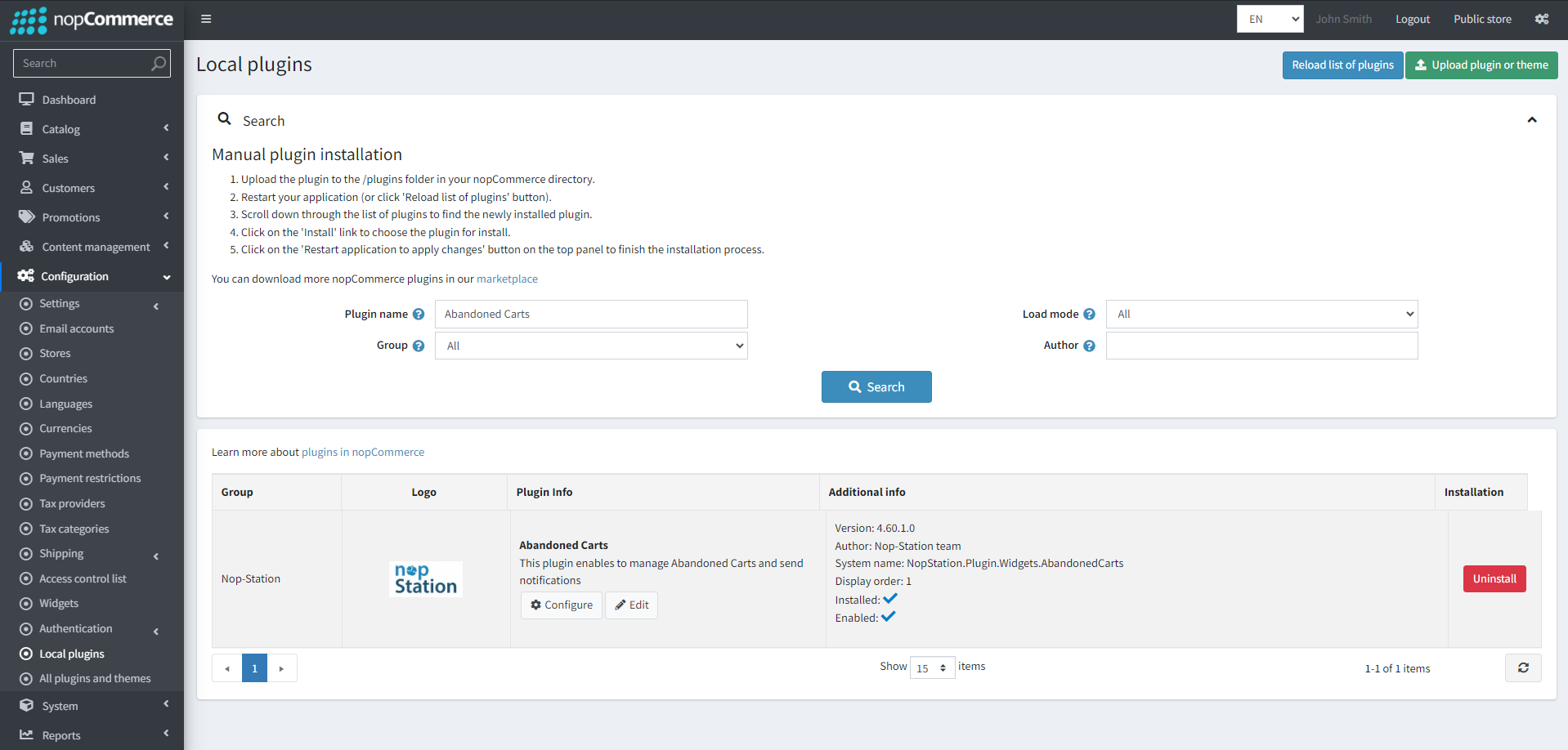
Task: Click the Dashboard monitor icon
Action: tap(27, 99)
